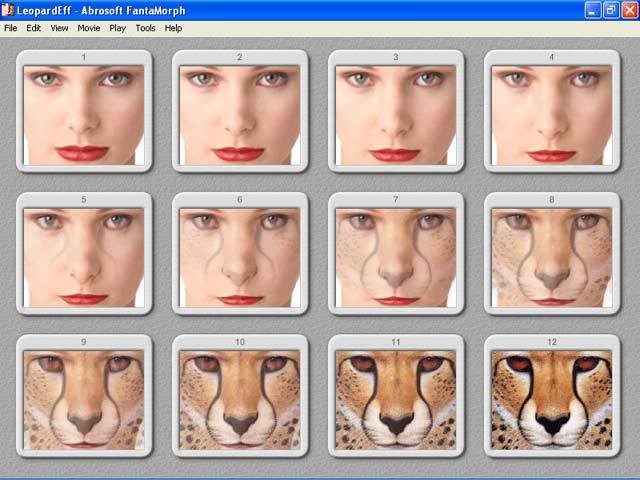Select morph frame thumbnail 4
Viewport: 640px width, 480px height.
click(552, 111)
